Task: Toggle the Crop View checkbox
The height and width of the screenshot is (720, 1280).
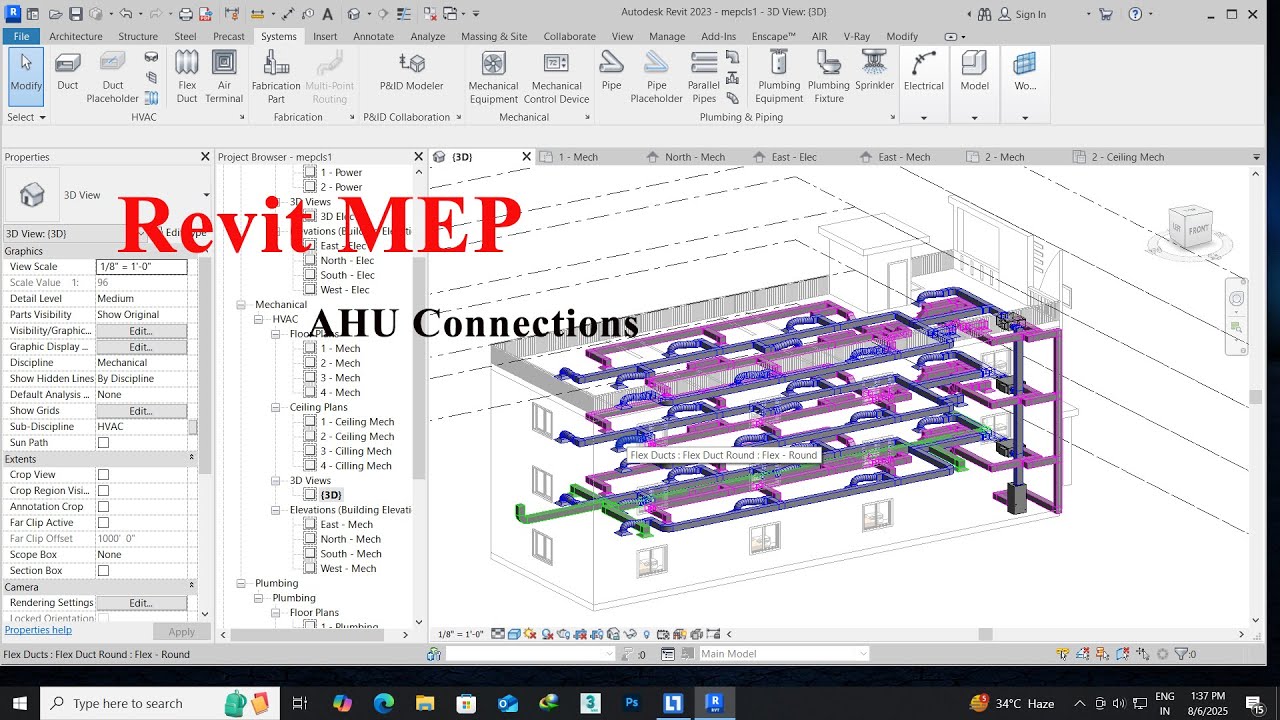Action: [x=103, y=475]
